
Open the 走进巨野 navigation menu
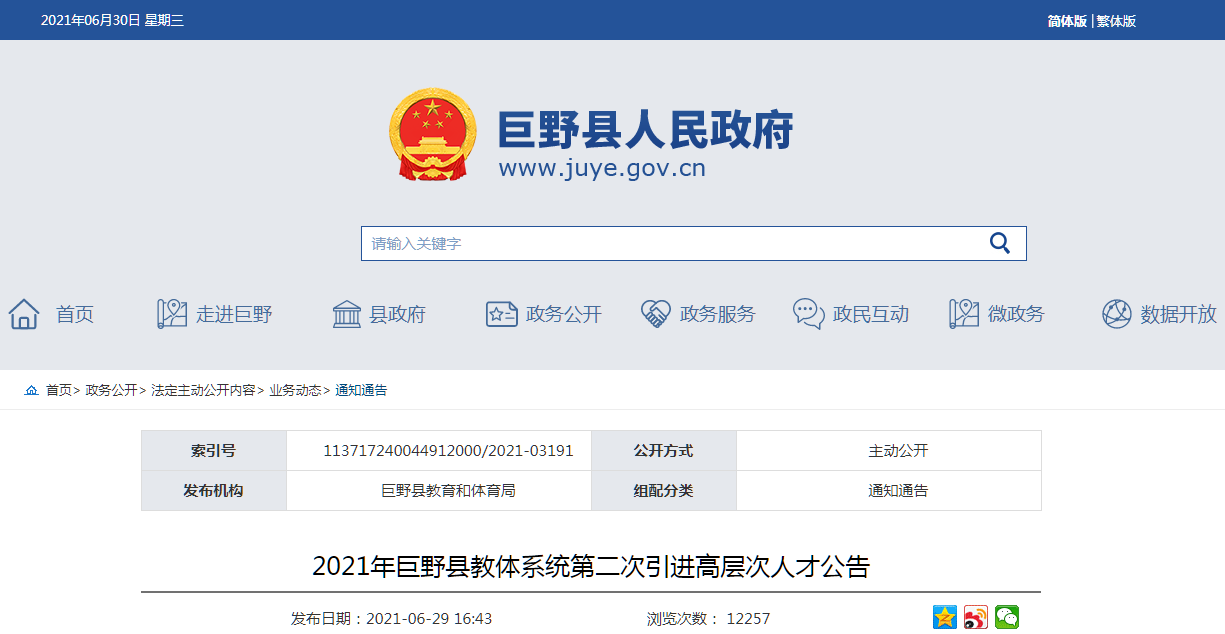[233, 314]
